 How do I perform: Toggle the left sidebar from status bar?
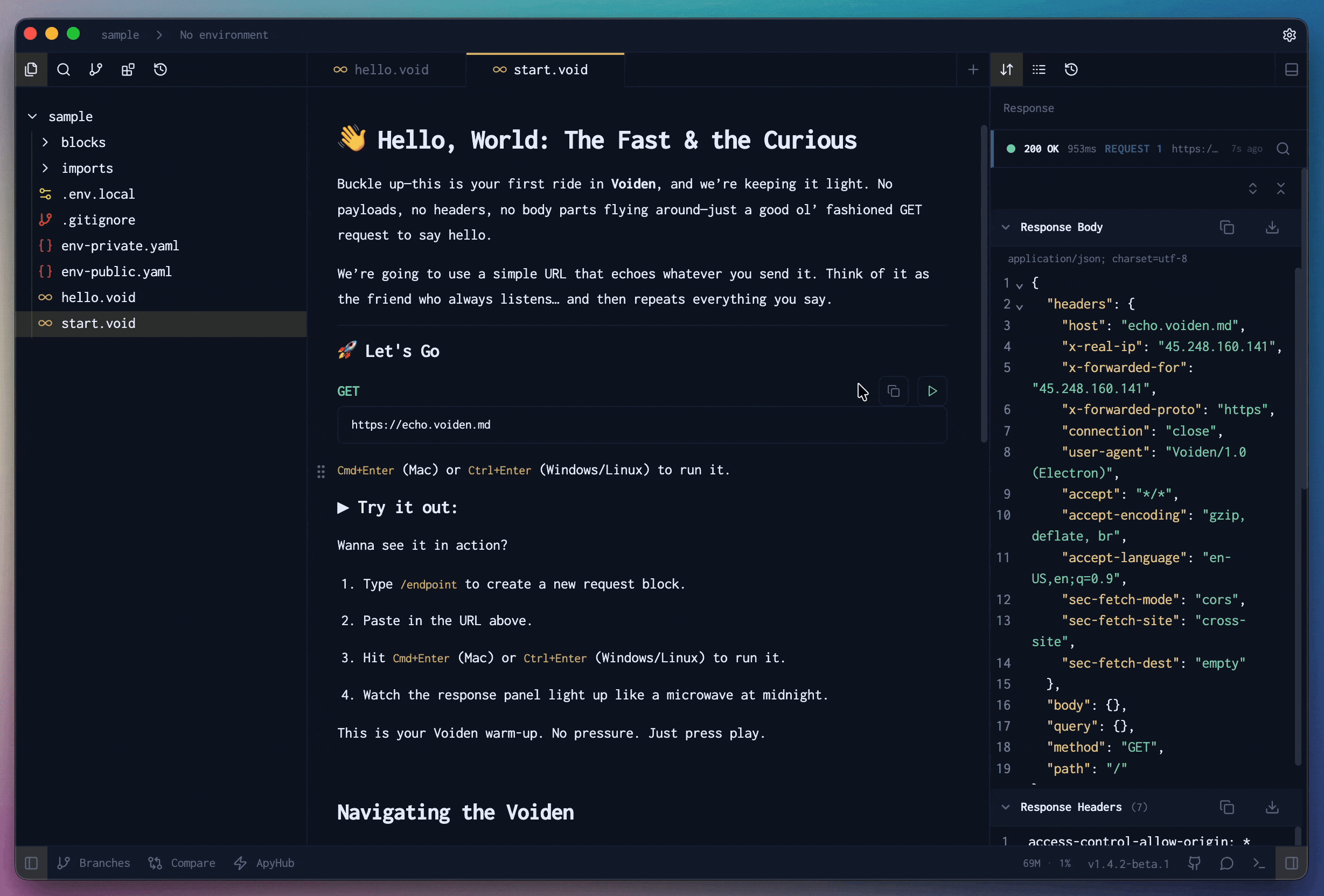click(x=31, y=863)
